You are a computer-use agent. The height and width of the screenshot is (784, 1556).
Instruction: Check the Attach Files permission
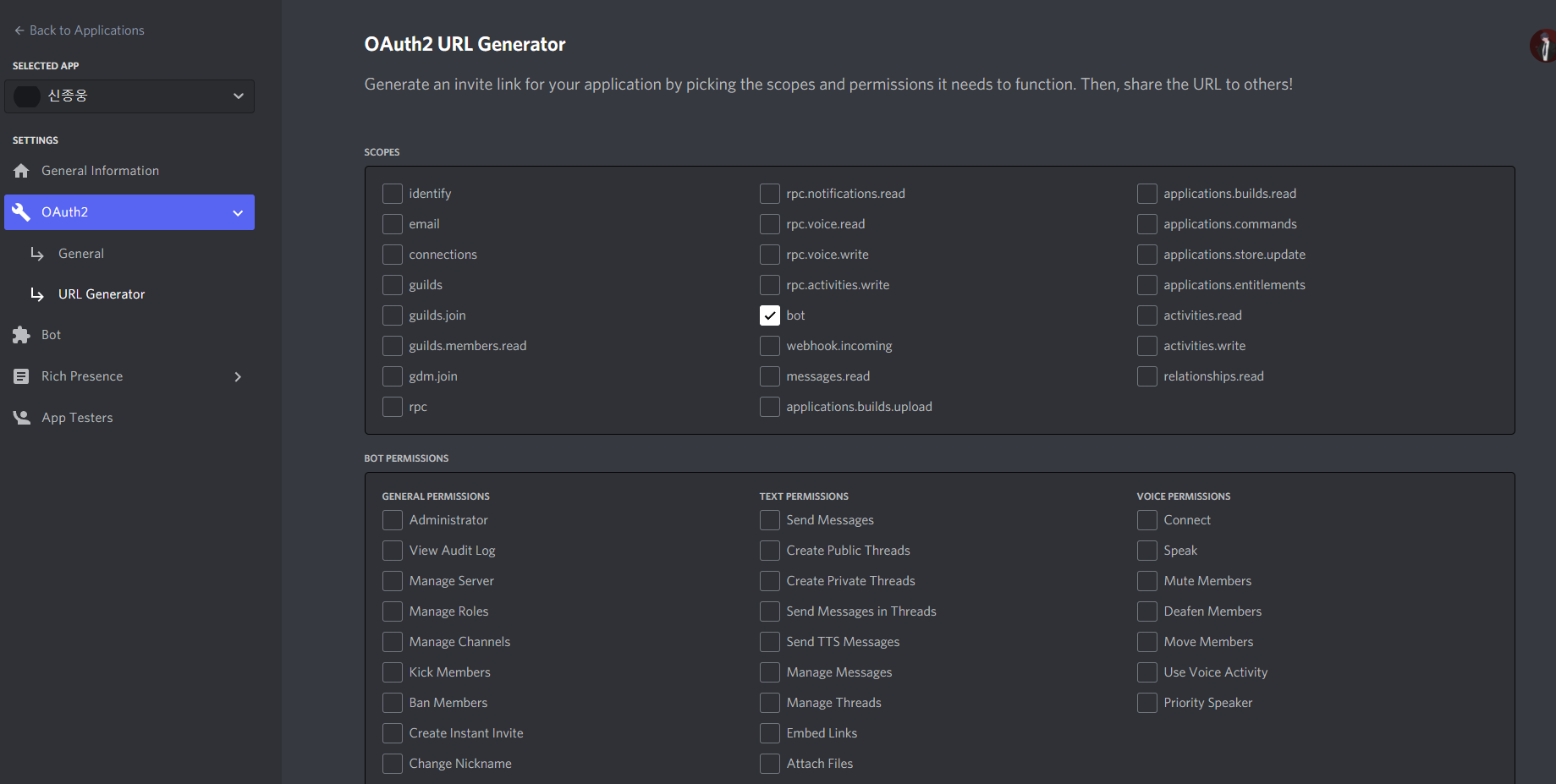(770, 764)
